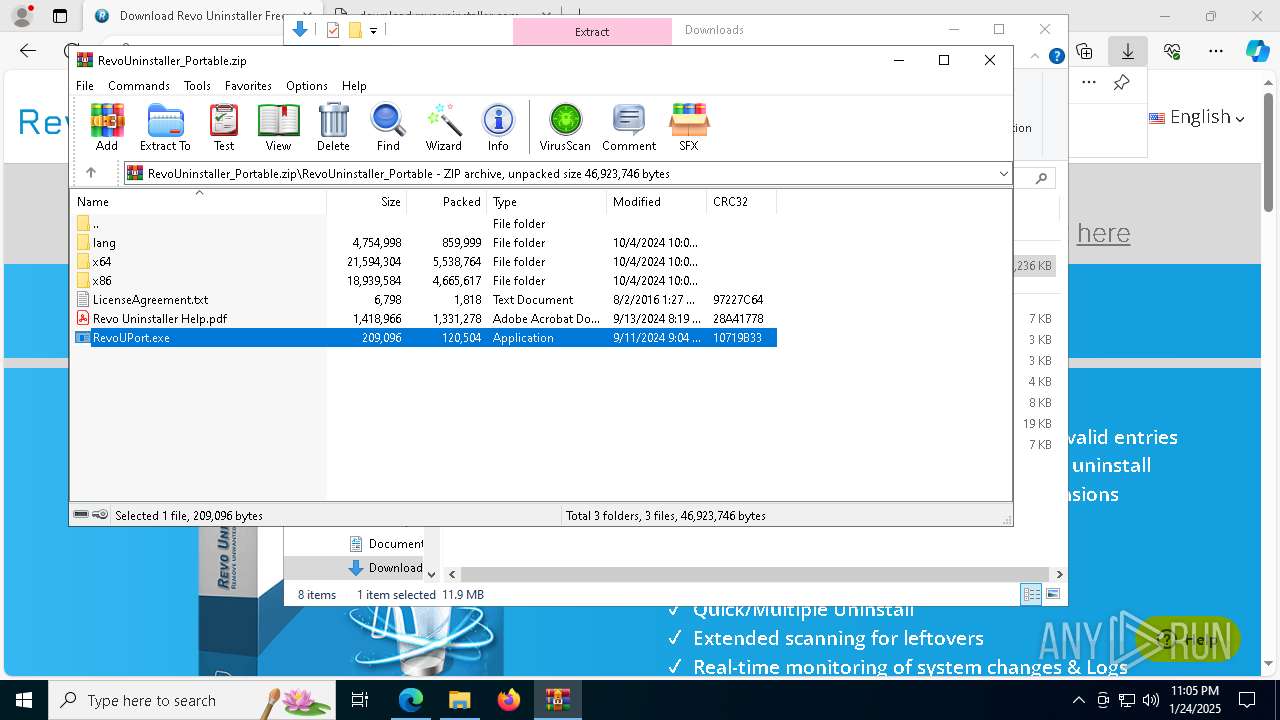1280x720 pixels.
Task: Sort the list by the Type column
Action: (546, 201)
